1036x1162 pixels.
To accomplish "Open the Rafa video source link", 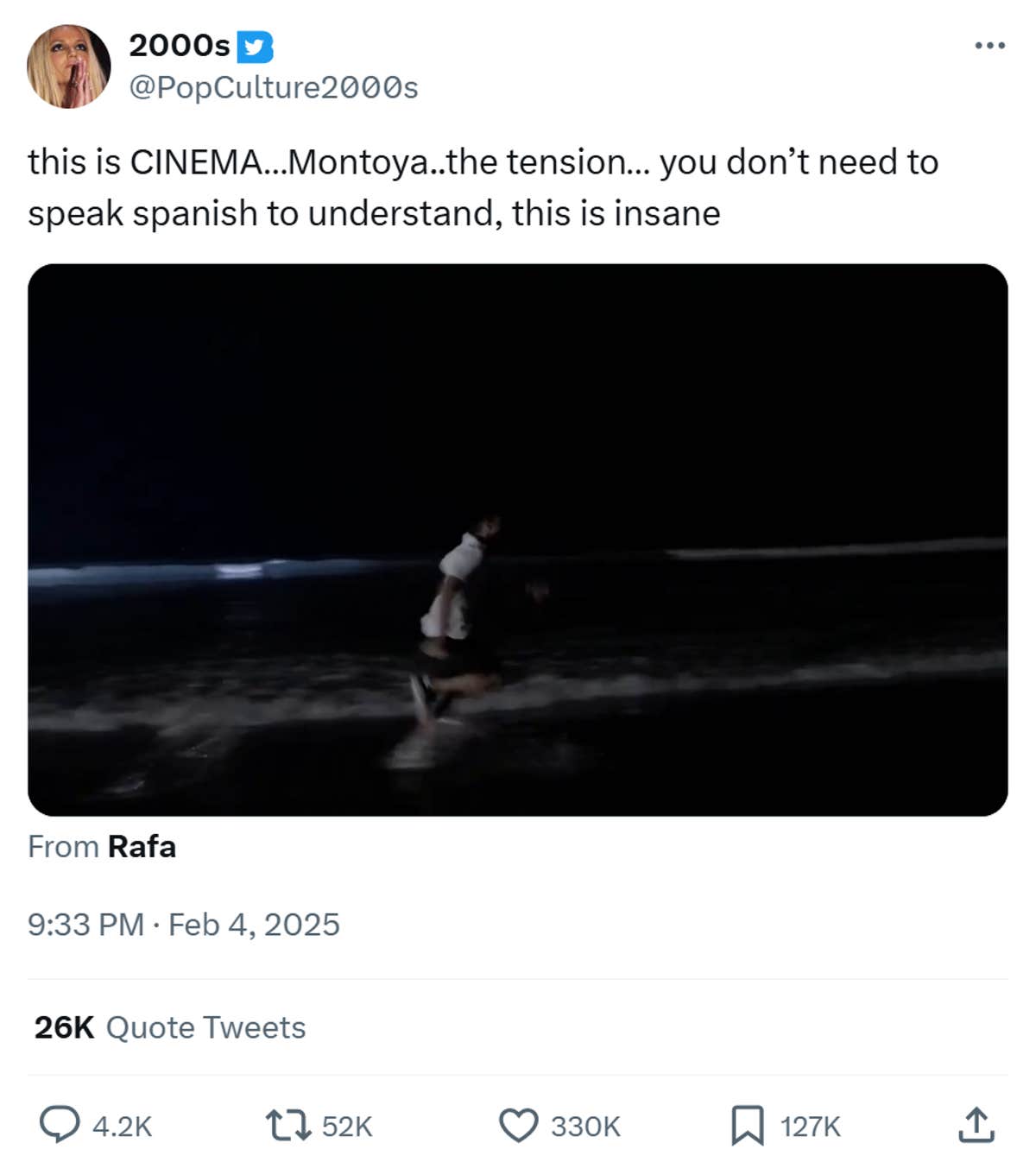I will point(142,846).
